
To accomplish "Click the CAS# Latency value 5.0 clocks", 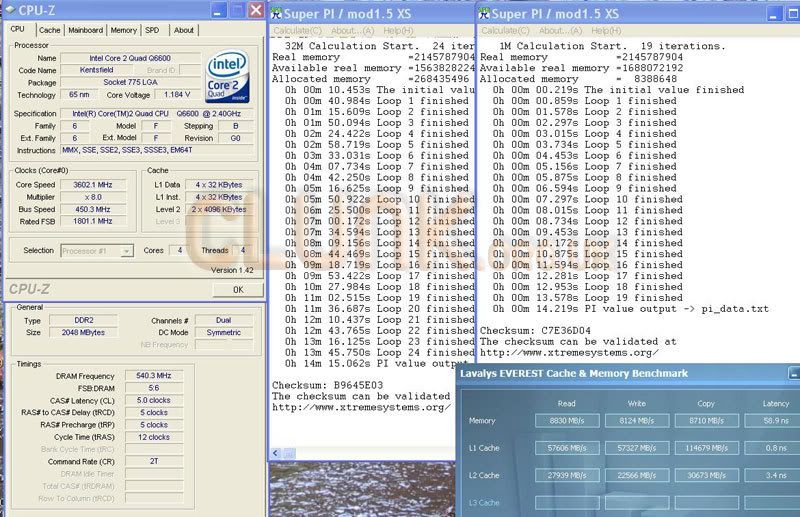I will click(x=154, y=400).
